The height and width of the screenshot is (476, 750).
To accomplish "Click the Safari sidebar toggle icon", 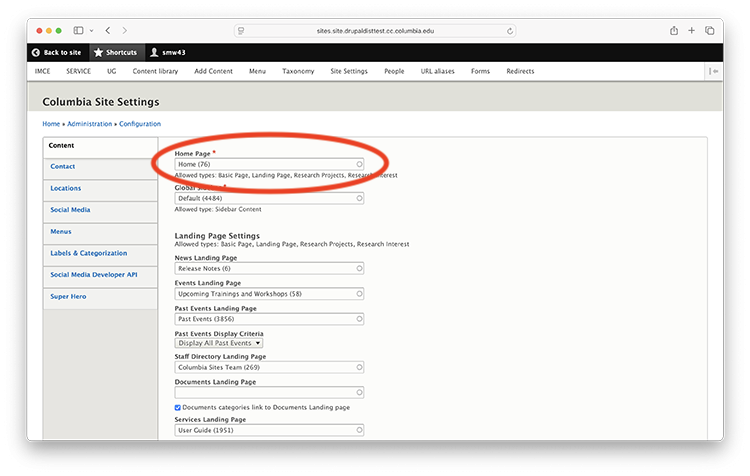I will tap(78, 31).
